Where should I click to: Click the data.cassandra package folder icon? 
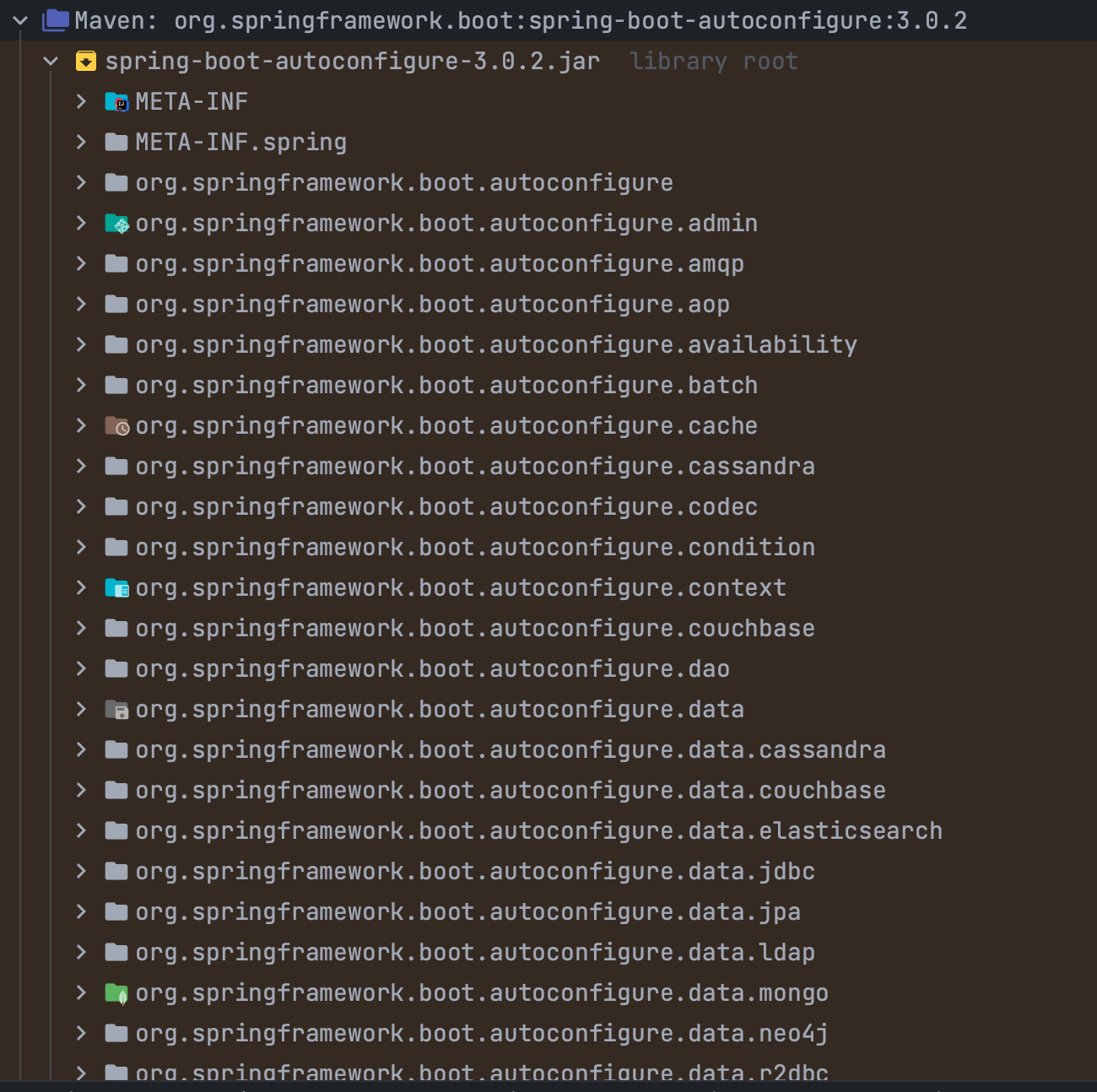116,749
